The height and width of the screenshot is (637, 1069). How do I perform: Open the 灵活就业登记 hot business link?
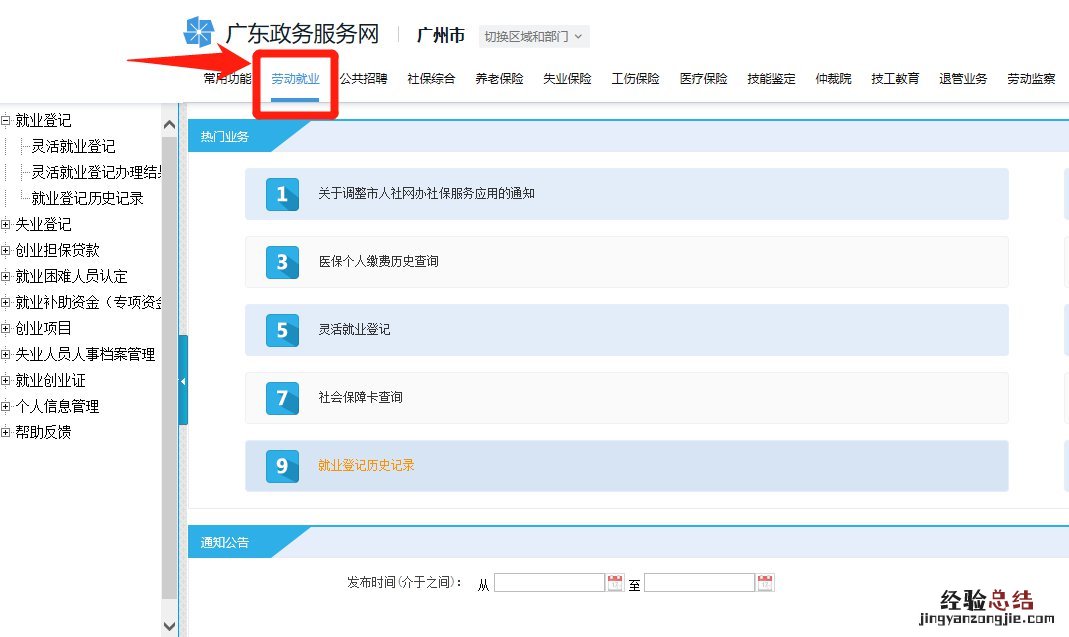(x=354, y=329)
